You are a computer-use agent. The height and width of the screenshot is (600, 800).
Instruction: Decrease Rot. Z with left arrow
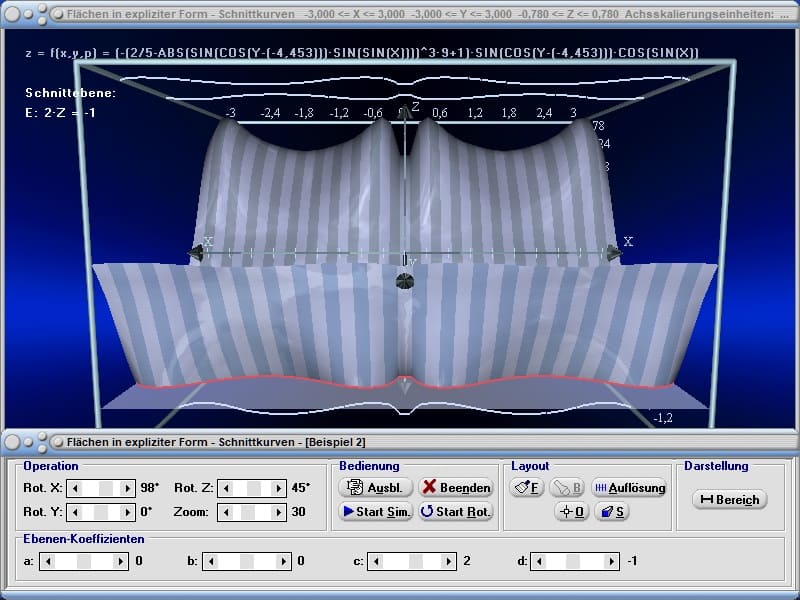(226, 488)
